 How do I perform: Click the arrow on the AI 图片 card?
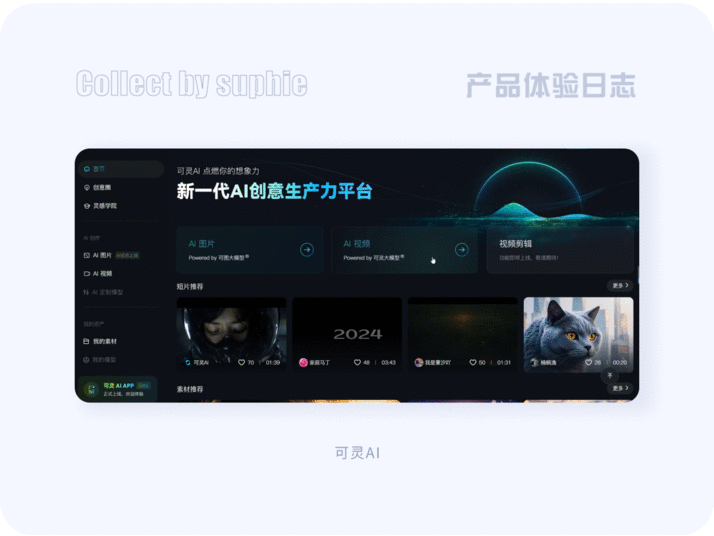pos(307,250)
